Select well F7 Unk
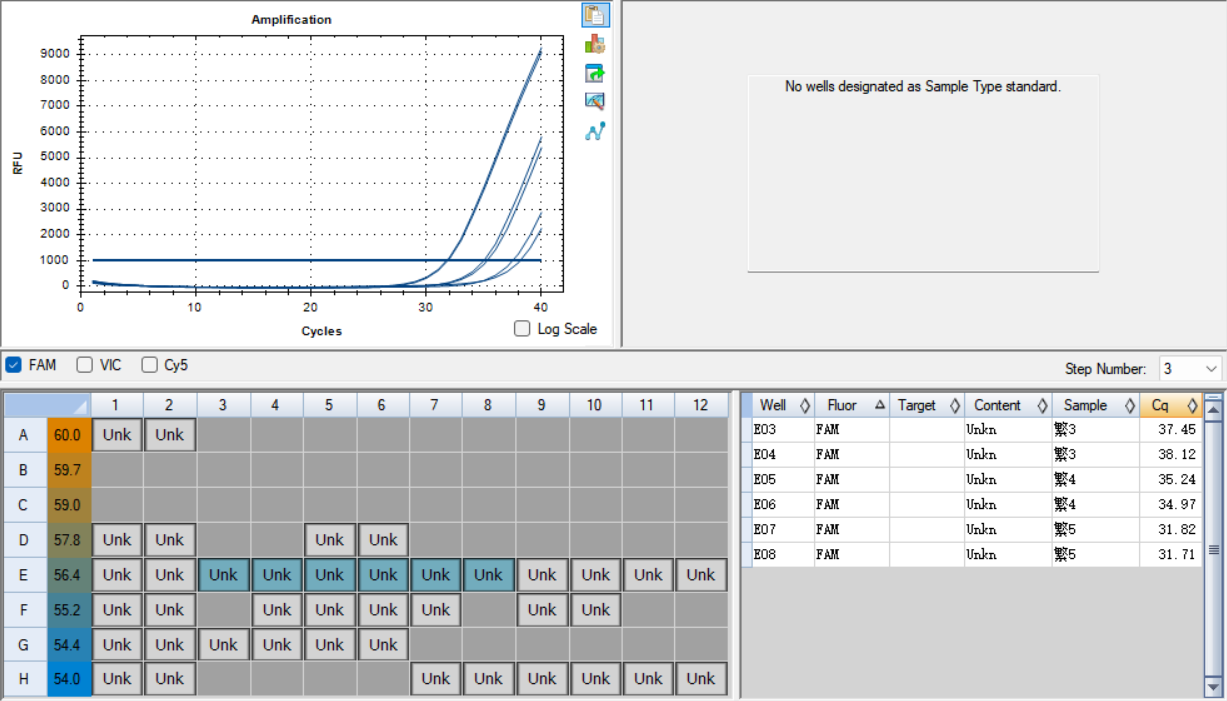The image size is (1227, 701). [x=436, y=610]
